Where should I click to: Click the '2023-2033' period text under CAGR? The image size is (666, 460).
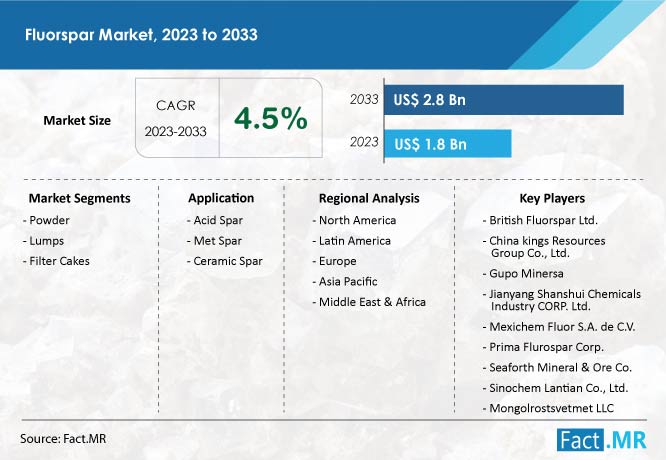pyautogui.click(x=175, y=132)
